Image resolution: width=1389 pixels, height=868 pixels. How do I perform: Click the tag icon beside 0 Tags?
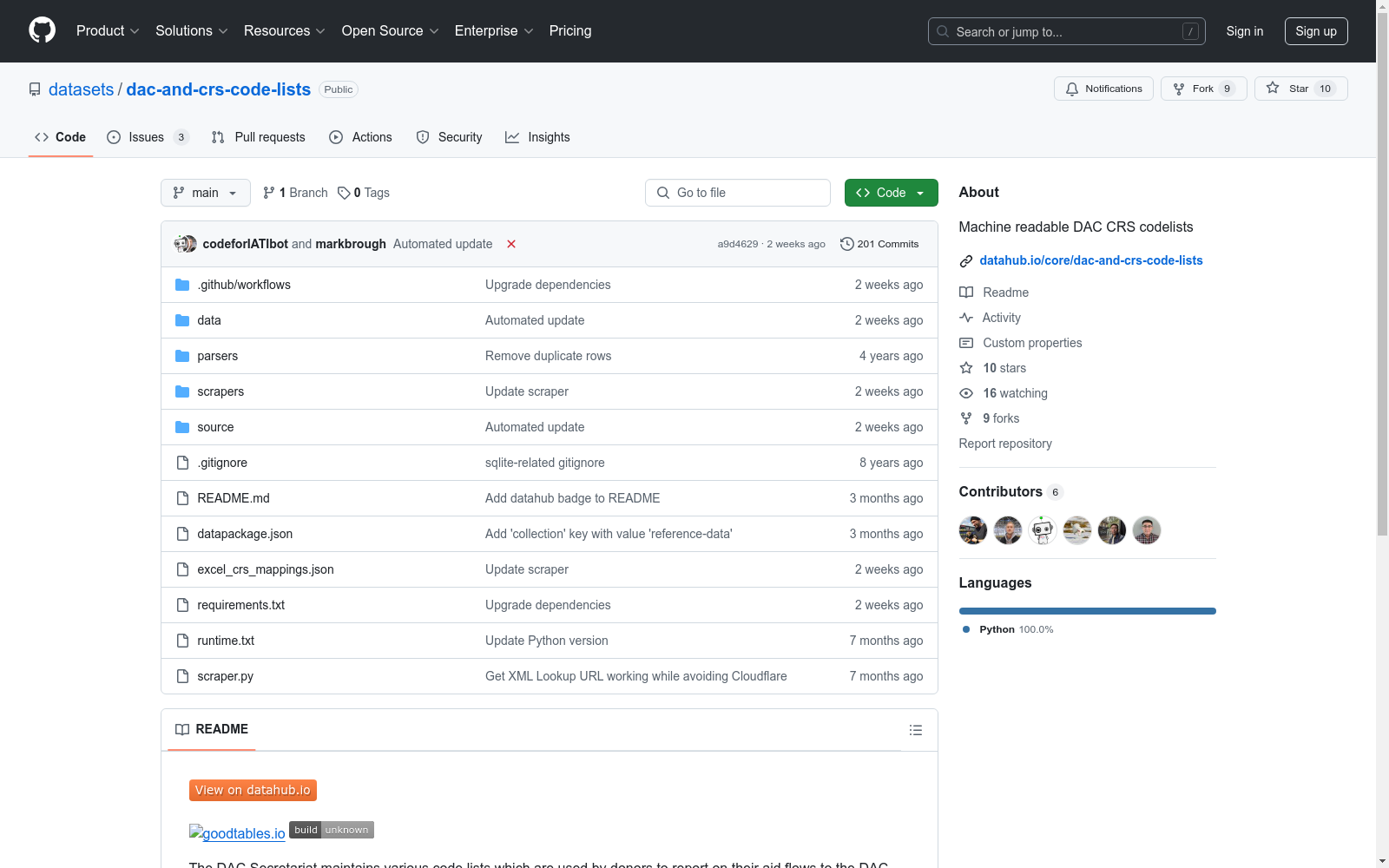(x=344, y=193)
